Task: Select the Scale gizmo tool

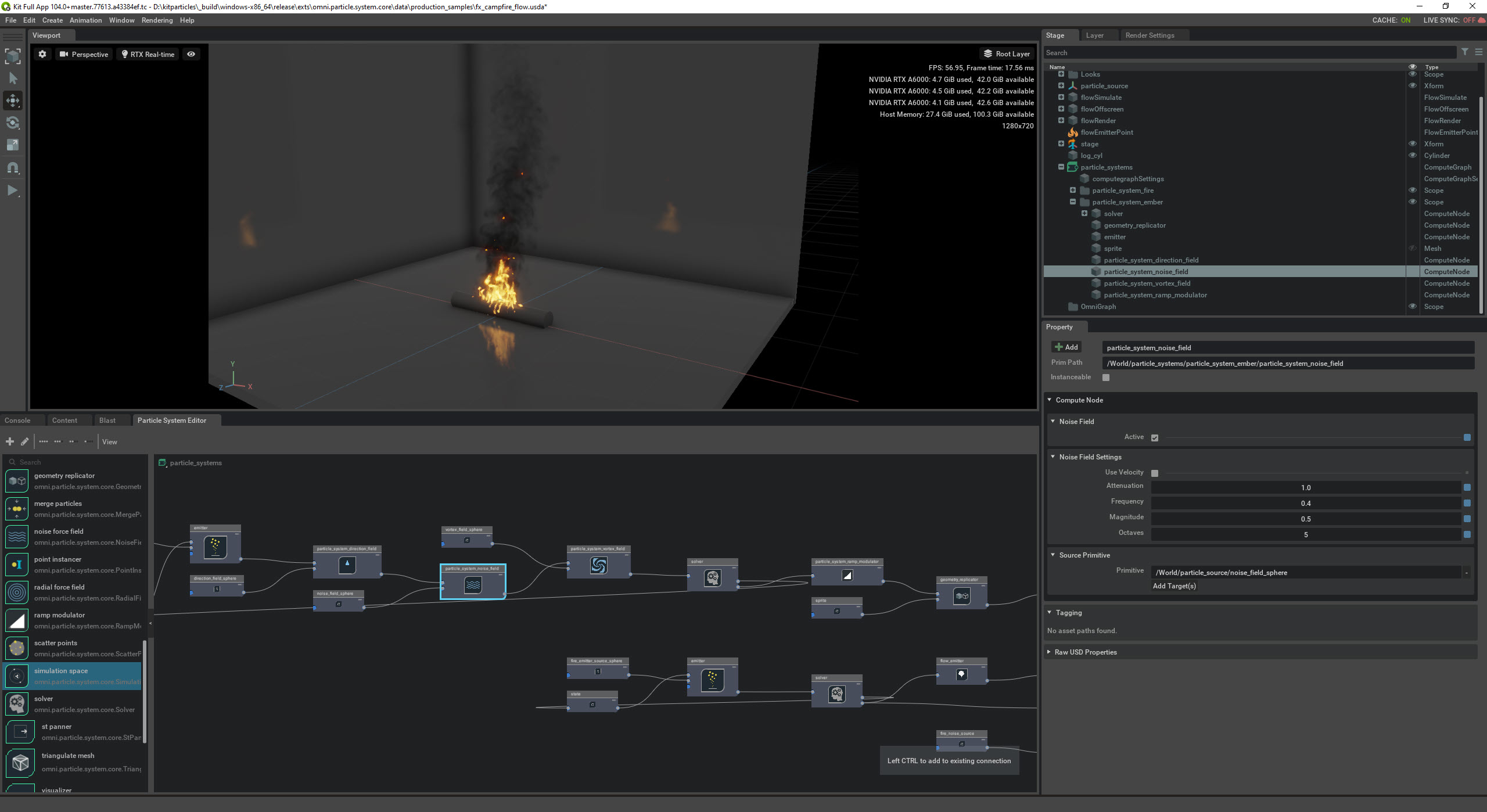Action: click(x=13, y=145)
